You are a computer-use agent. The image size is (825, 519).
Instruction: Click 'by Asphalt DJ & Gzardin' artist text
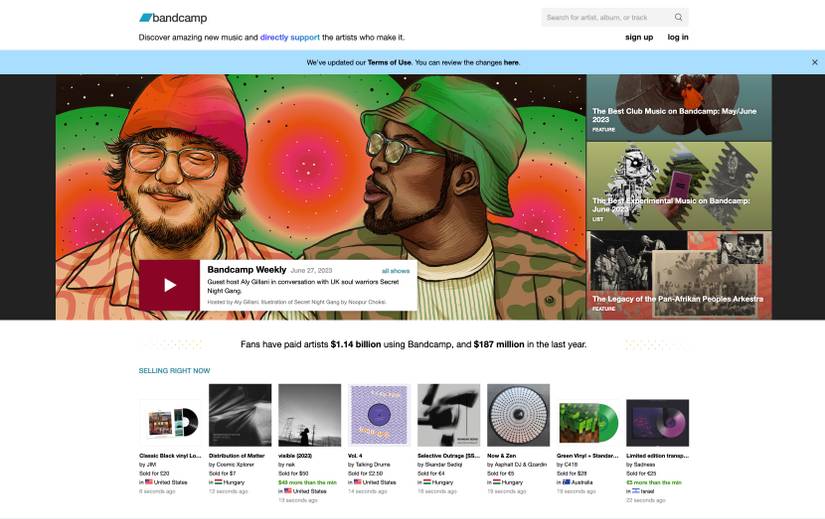pos(517,465)
